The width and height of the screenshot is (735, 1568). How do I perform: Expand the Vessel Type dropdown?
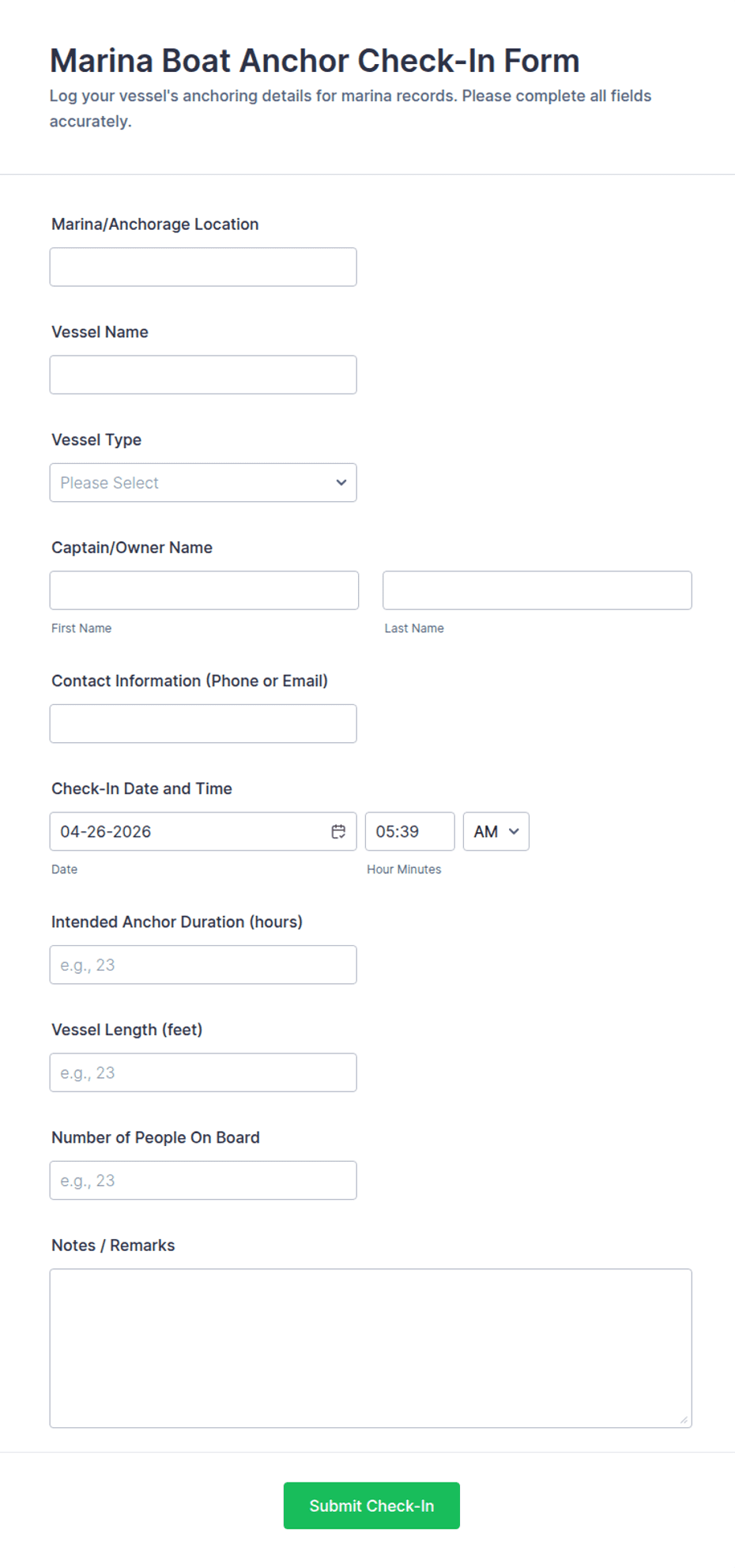202,483
